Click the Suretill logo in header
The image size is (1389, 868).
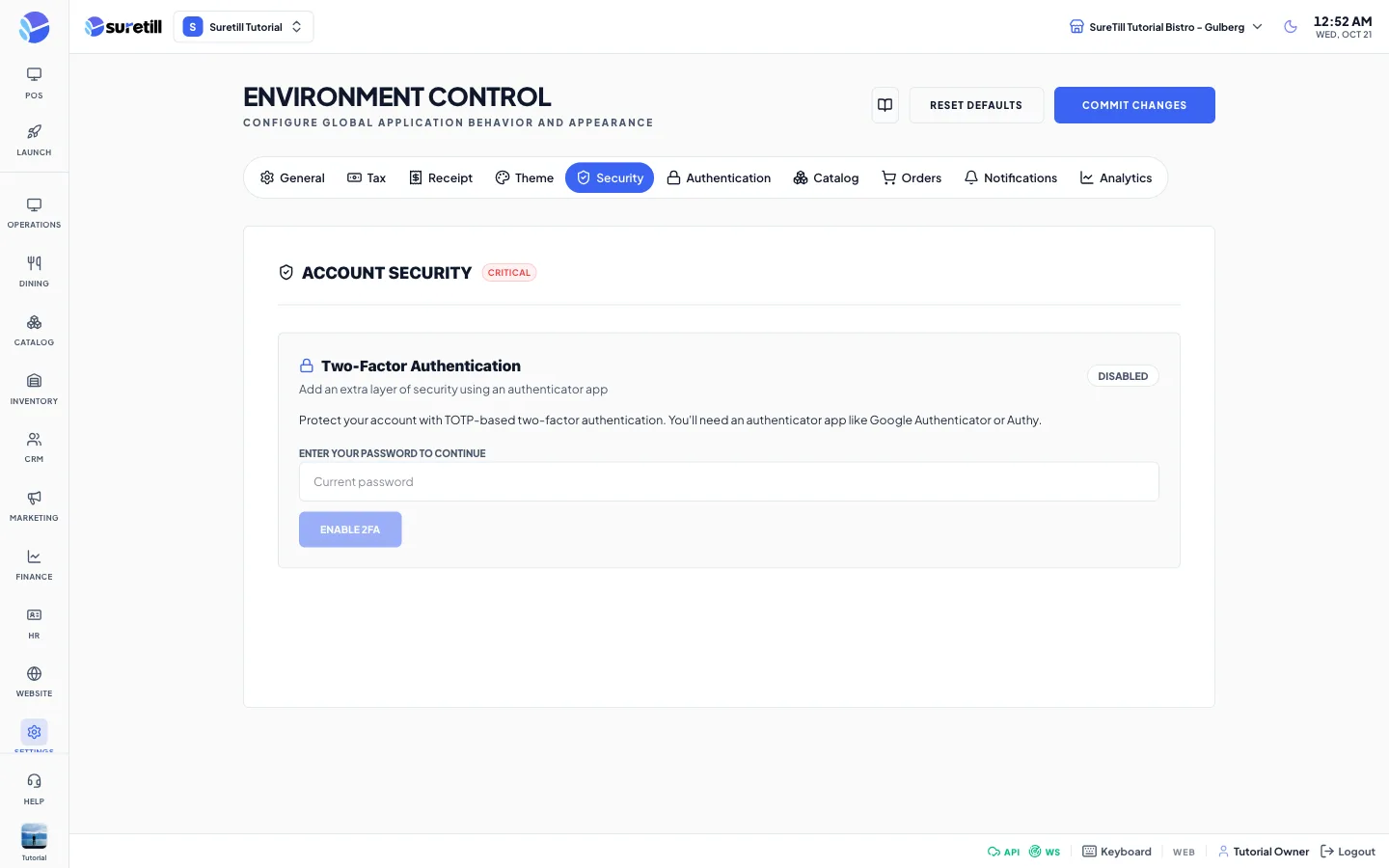click(123, 27)
